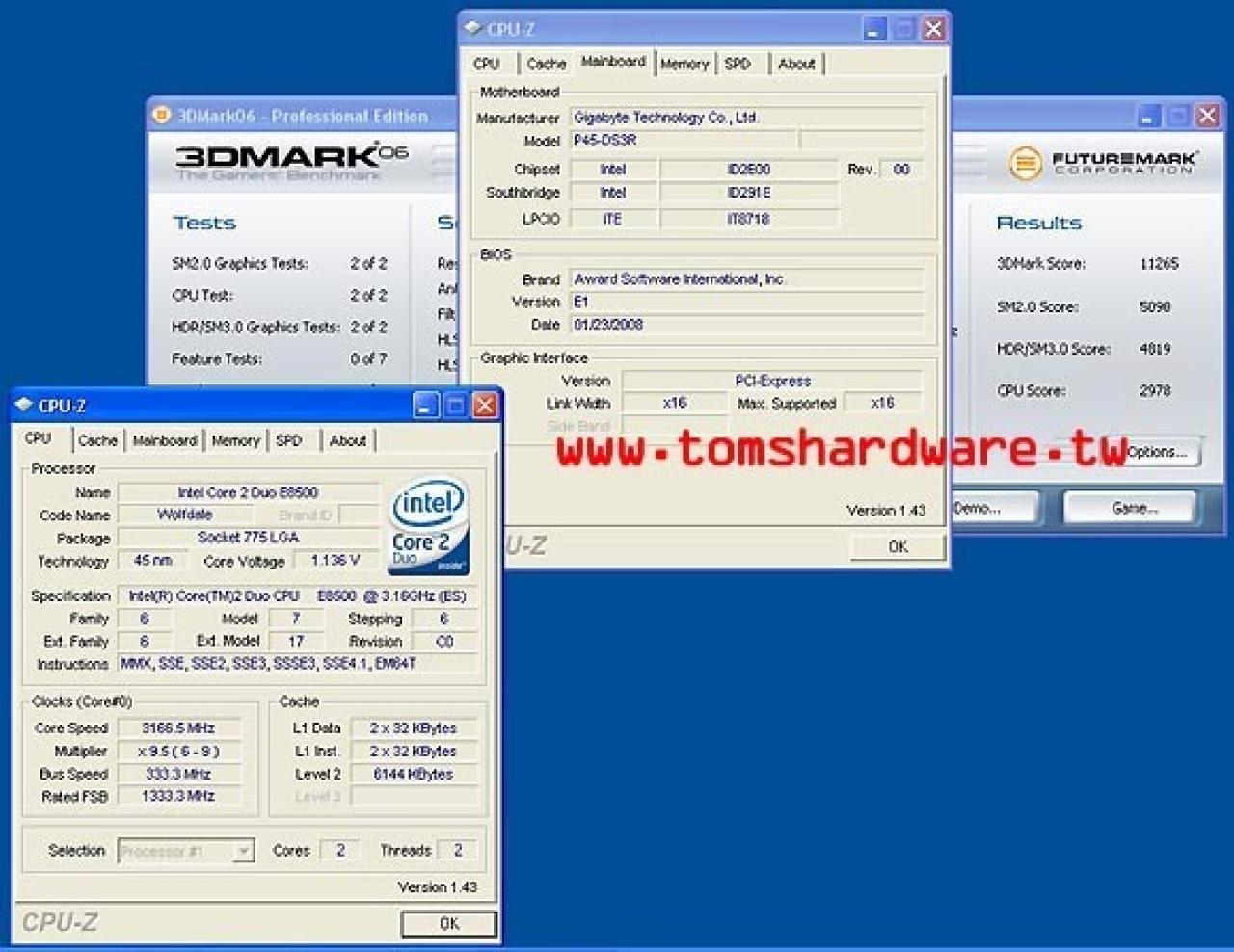Open Memory tab in front CPU-Z
The height and width of the screenshot is (952, 1234).
click(236, 440)
